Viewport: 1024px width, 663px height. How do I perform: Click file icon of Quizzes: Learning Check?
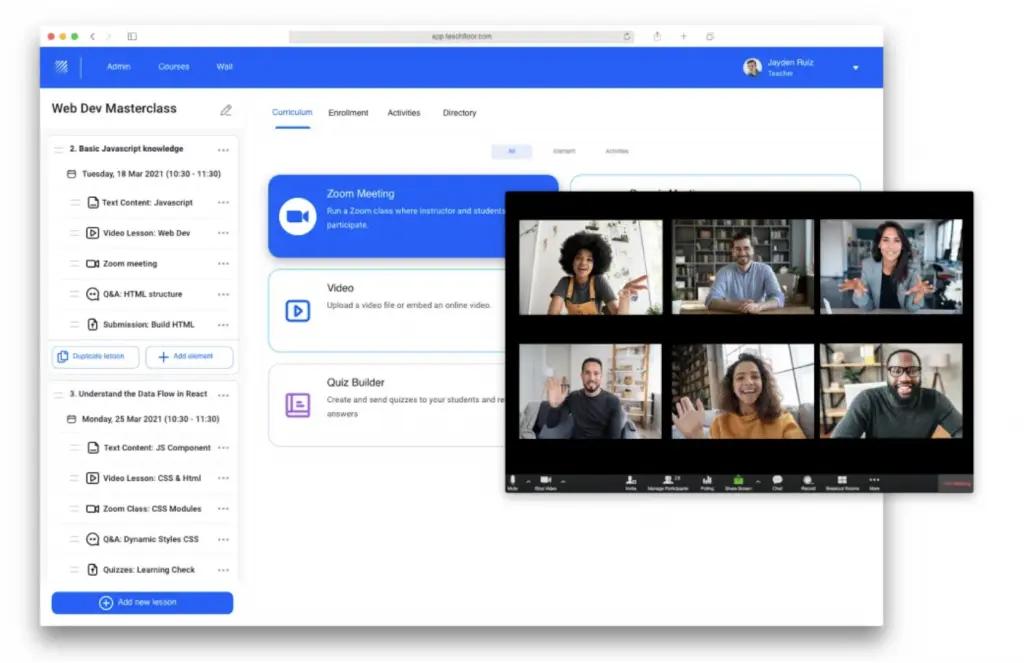tap(93, 570)
